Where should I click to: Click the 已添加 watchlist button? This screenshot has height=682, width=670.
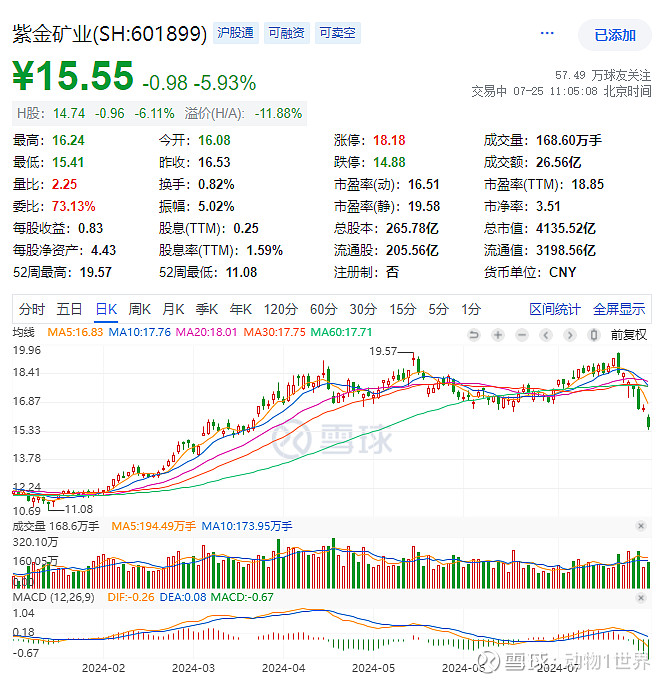[x=615, y=35]
